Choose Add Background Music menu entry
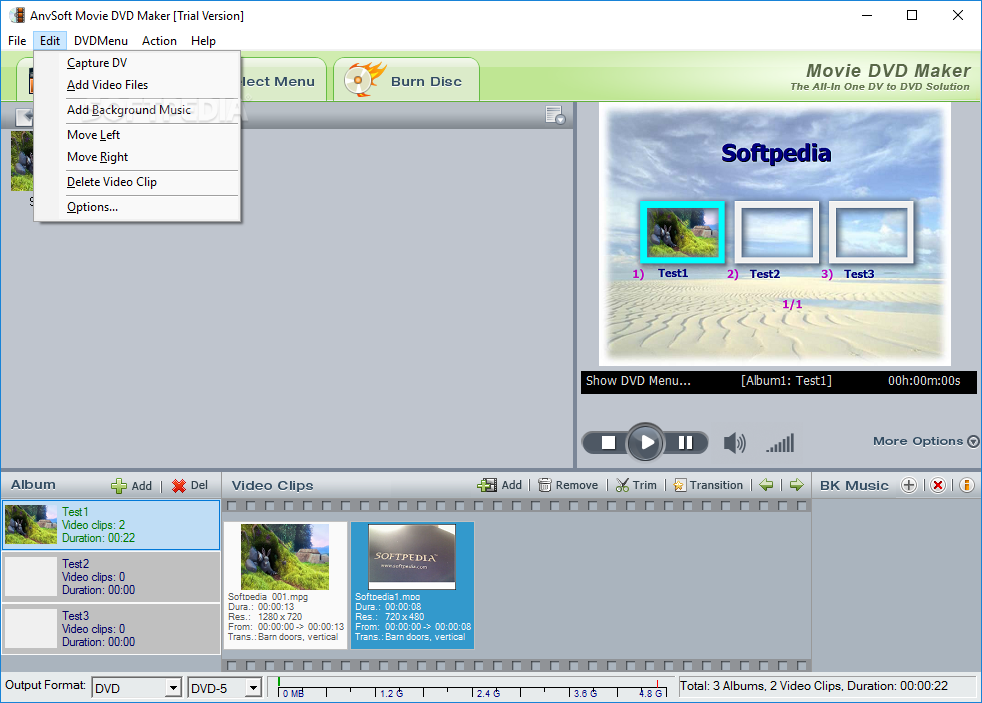This screenshot has height=703, width=982. pos(137,110)
